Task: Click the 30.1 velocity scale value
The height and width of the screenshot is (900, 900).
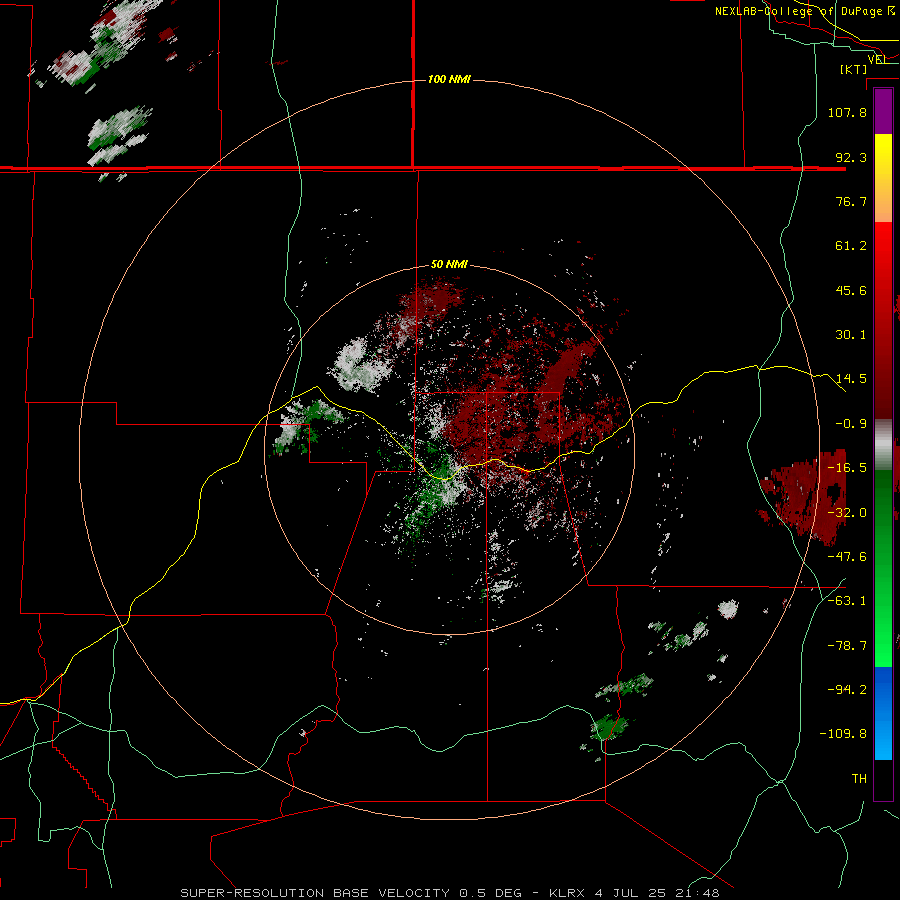Action: pos(851,335)
